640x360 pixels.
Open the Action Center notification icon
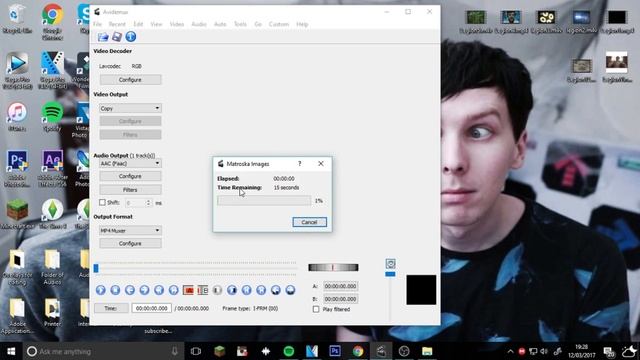pos(609,351)
